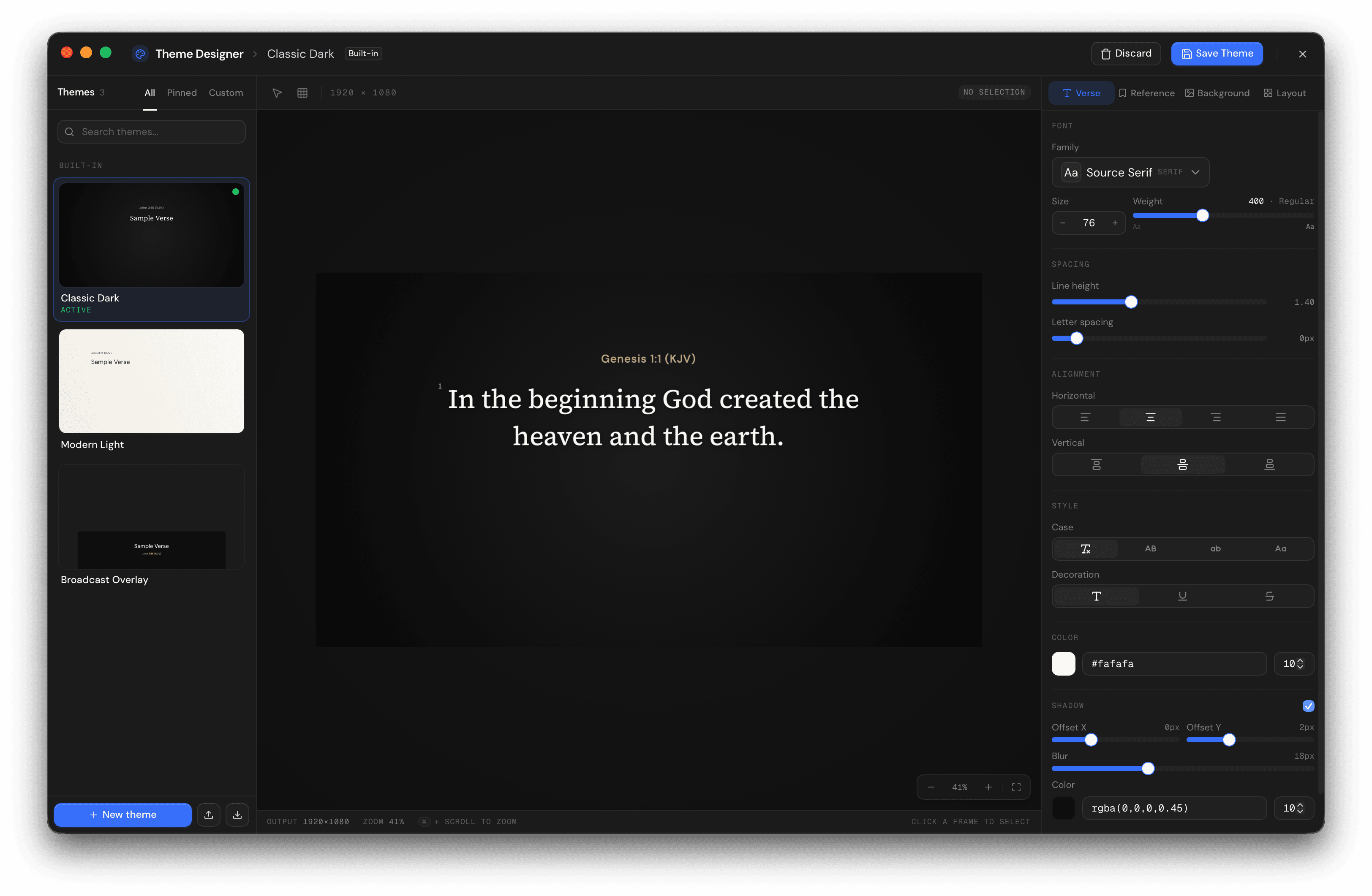
Task: Open the Source Serif font family dropdown
Action: click(1130, 172)
